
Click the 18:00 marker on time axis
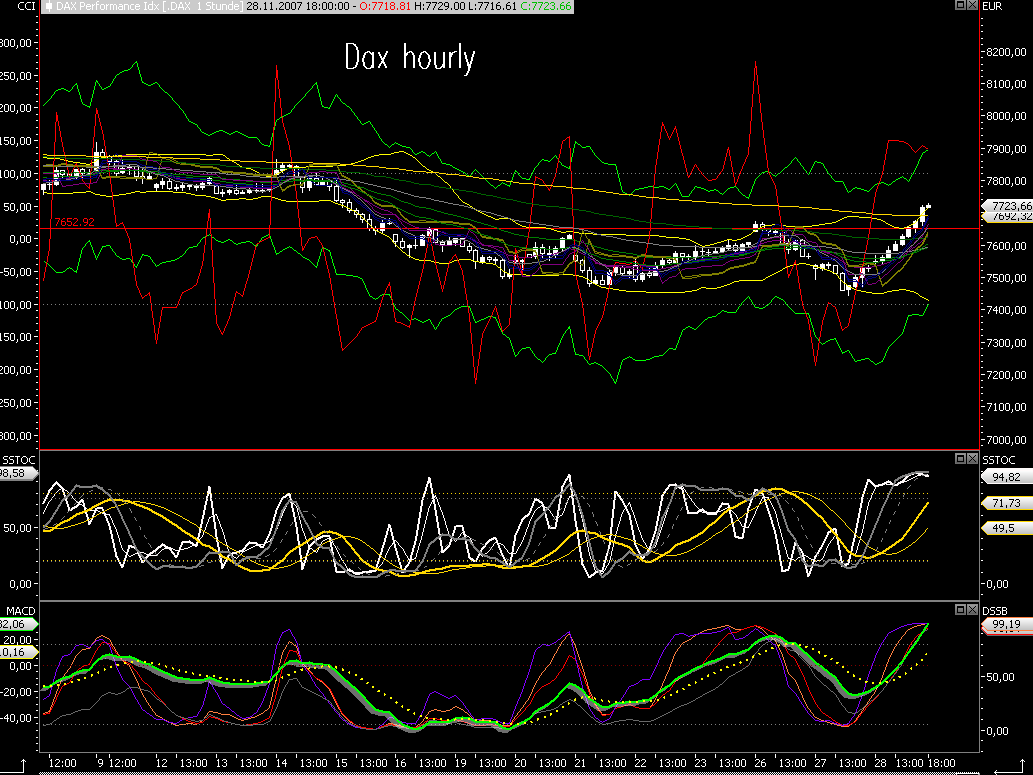940,763
